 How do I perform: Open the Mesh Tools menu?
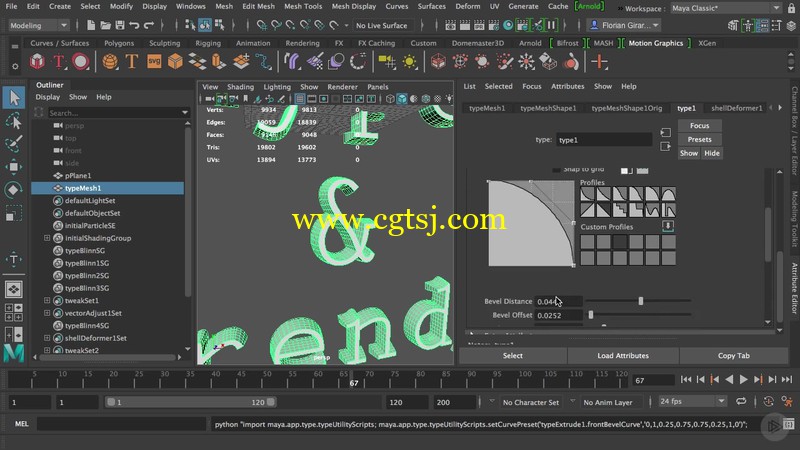(303, 6)
